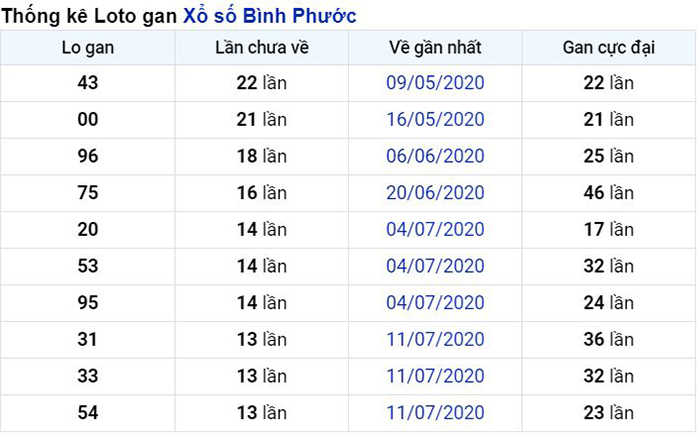Click the "Xổ số Bình Phước" title link
The height and width of the screenshot is (435, 700).
pos(270,16)
